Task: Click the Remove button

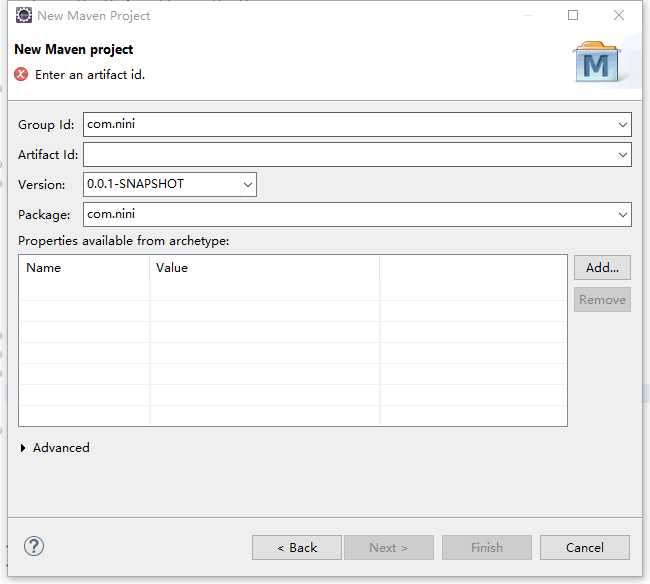Action: coord(602,299)
